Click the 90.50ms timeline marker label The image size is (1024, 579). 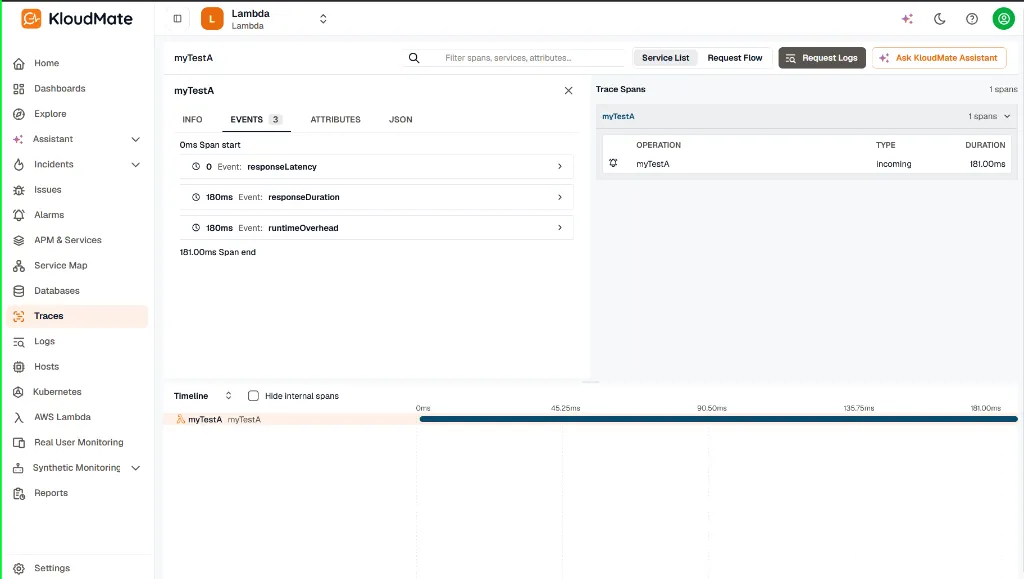point(711,409)
